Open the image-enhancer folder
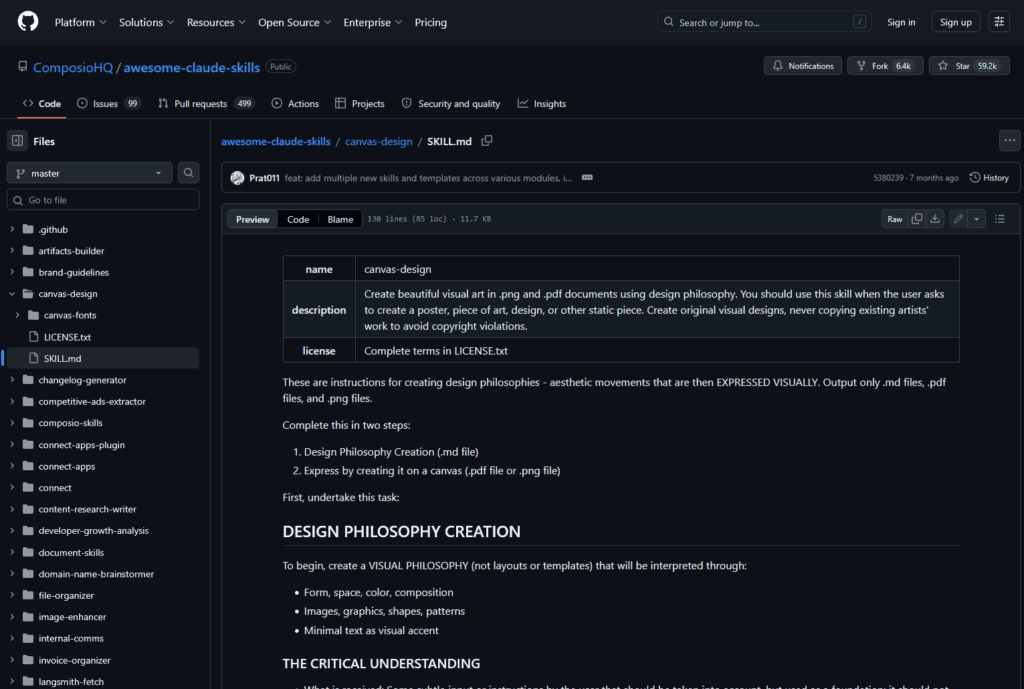Image resolution: width=1024 pixels, height=689 pixels. pos(72,617)
